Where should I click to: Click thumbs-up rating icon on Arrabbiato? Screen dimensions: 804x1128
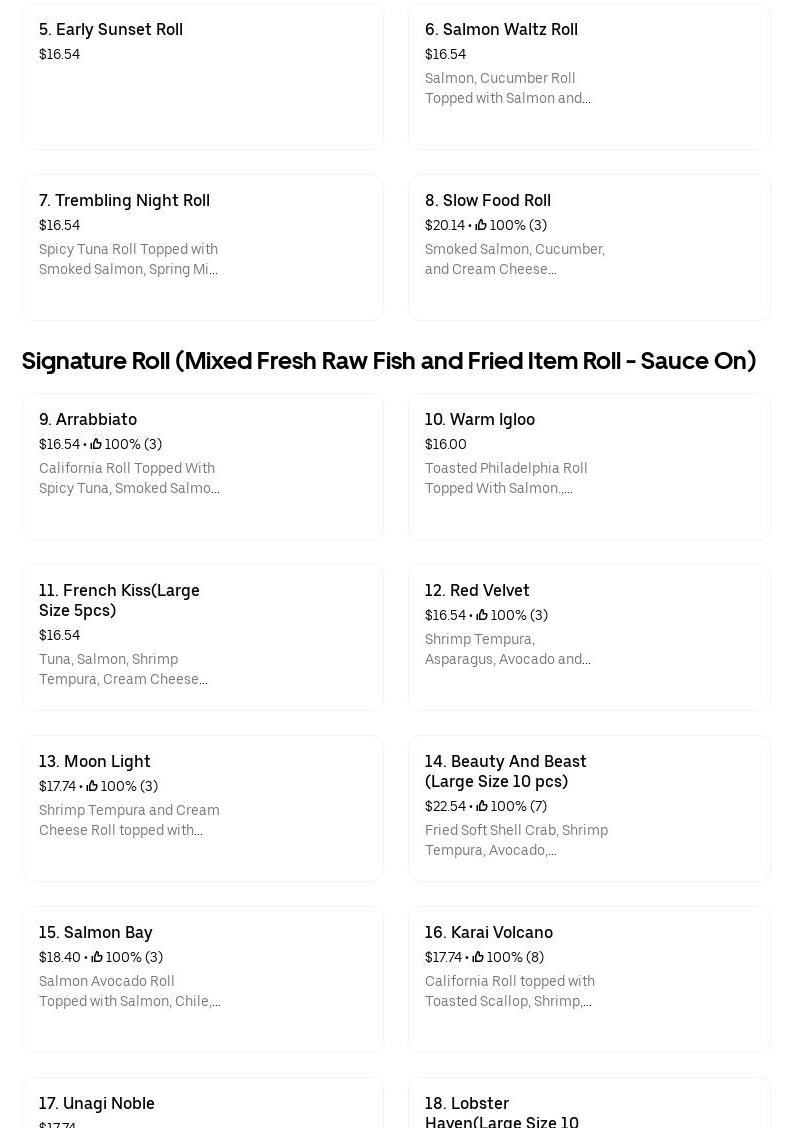pos(96,445)
